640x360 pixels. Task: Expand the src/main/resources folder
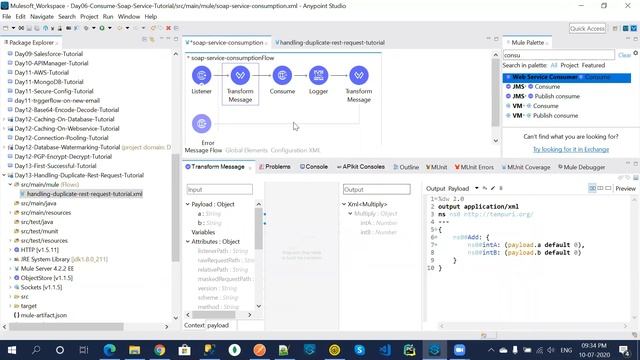click(10, 213)
